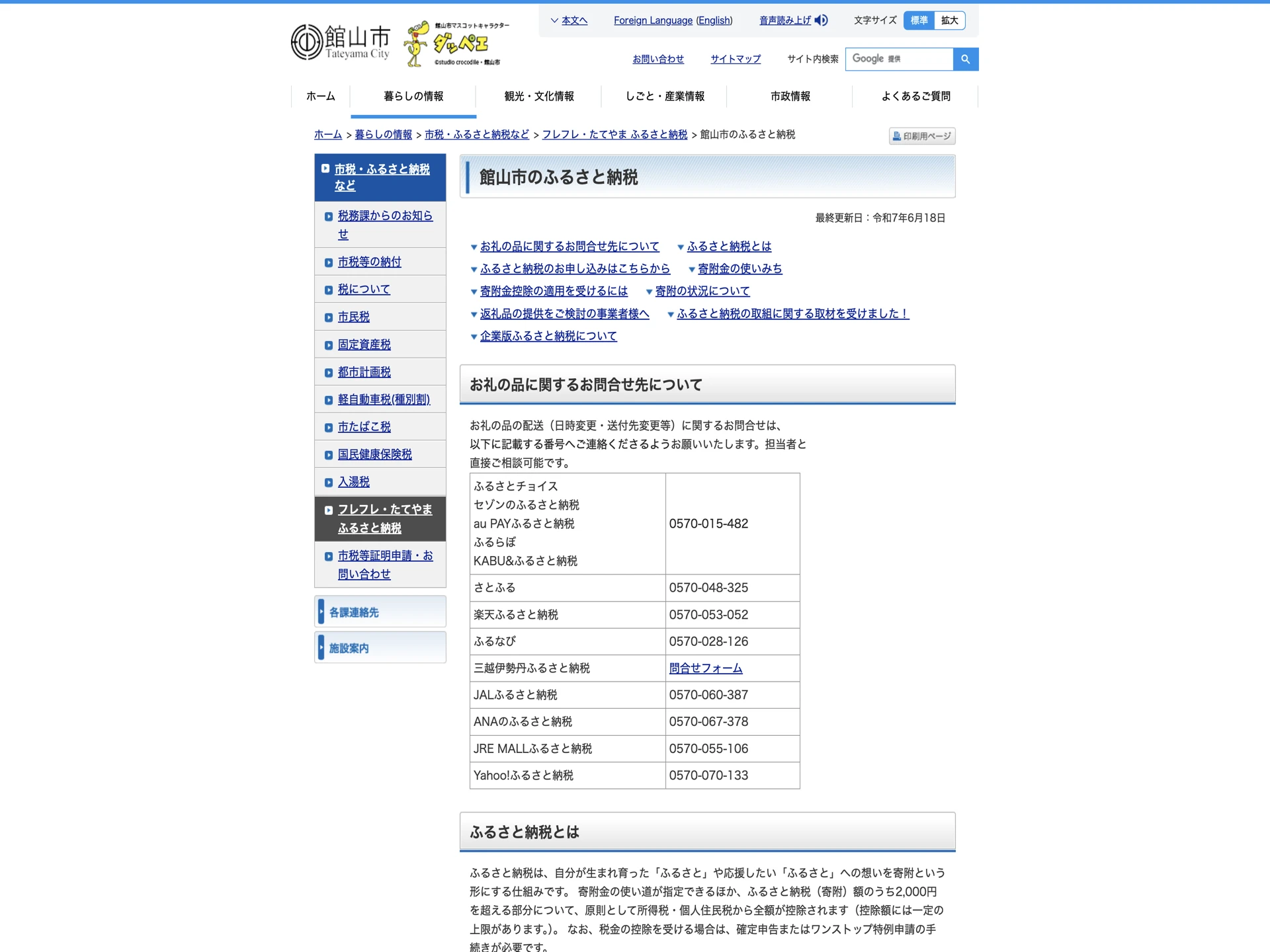Click the chevron before 本文へ
Screen dimensions: 1270x952
[554, 20]
